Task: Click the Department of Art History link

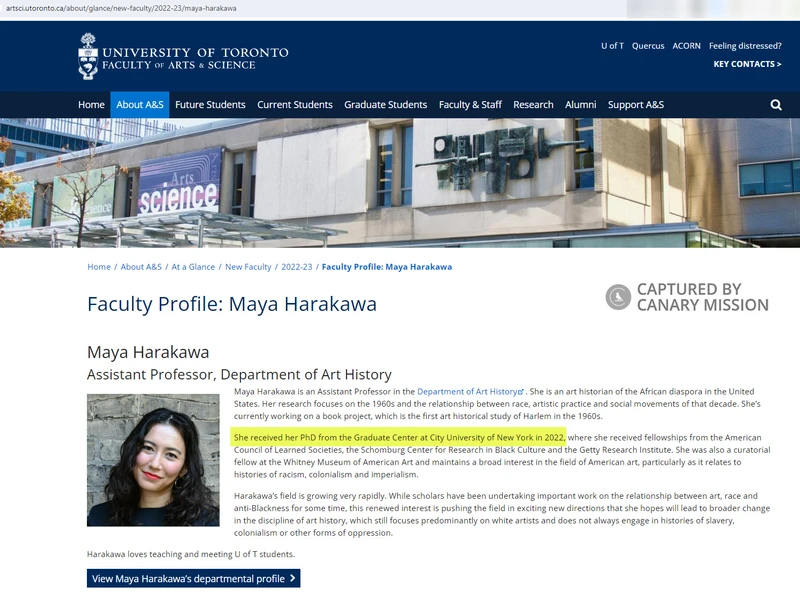Action: tap(470, 391)
